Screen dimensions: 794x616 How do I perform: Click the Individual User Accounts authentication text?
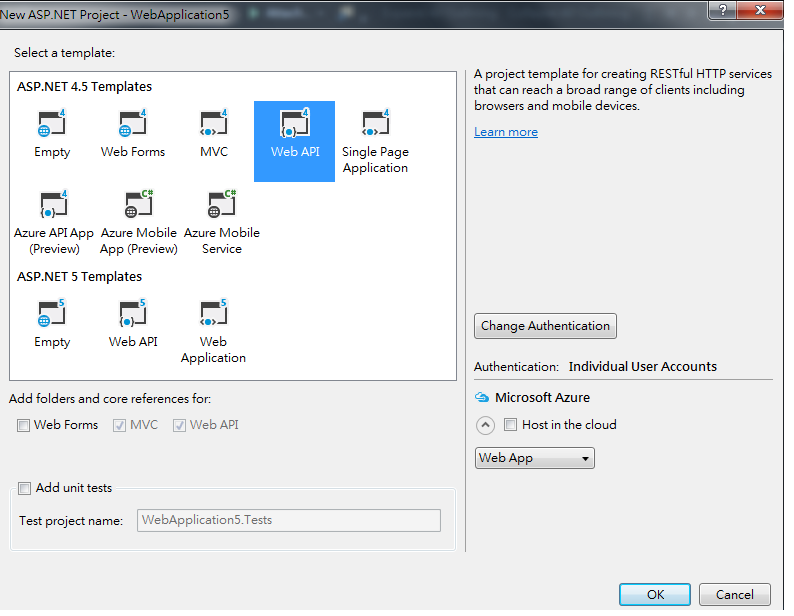pos(643,367)
